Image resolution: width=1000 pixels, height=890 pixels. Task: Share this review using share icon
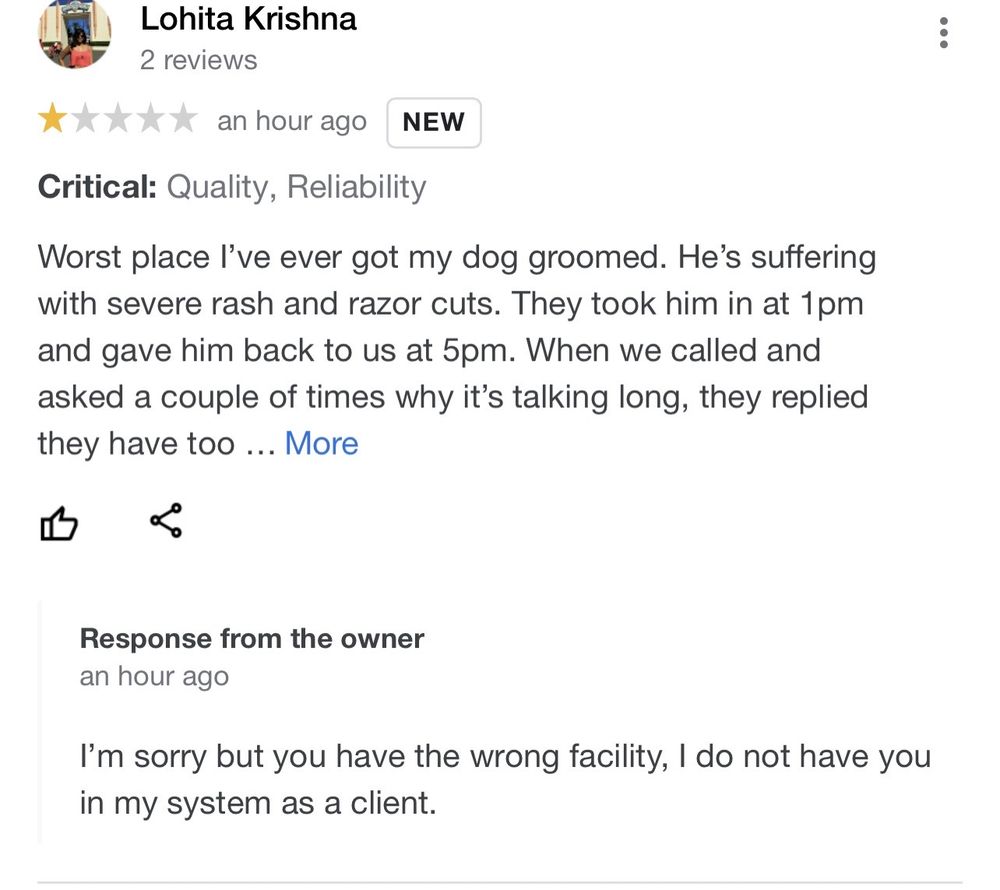(166, 520)
